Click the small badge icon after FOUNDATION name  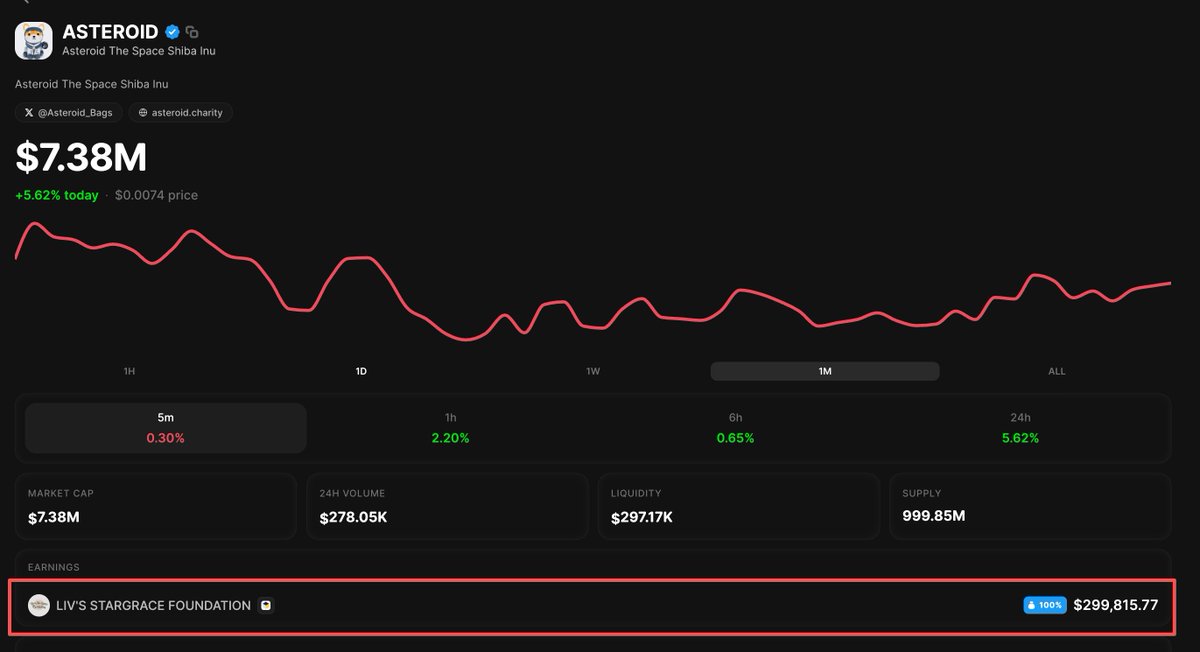[x=265, y=605]
